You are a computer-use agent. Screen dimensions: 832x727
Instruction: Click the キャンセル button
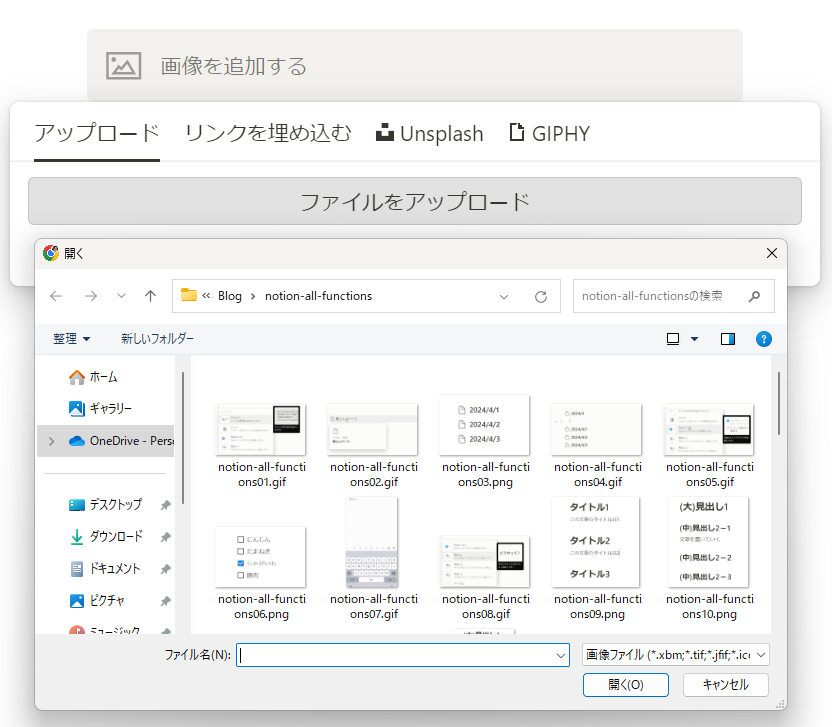tap(725, 685)
